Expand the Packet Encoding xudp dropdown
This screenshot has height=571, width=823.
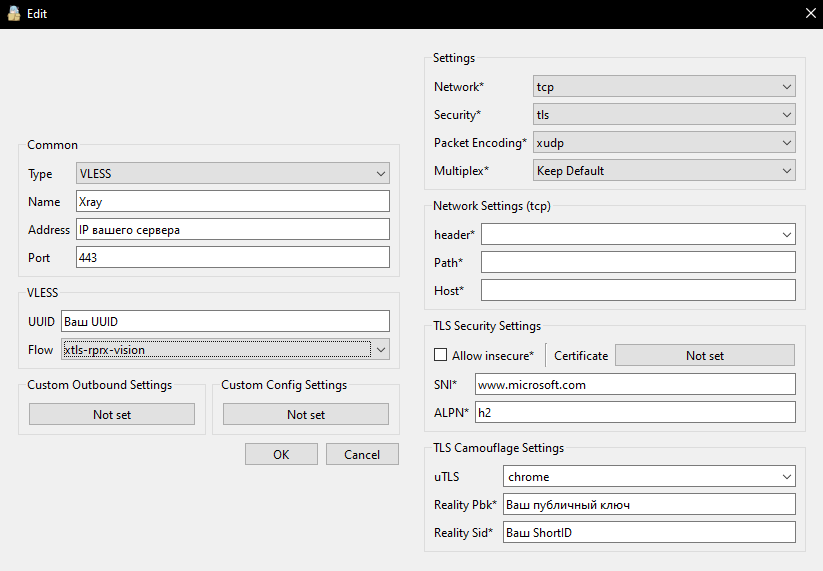click(664, 143)
